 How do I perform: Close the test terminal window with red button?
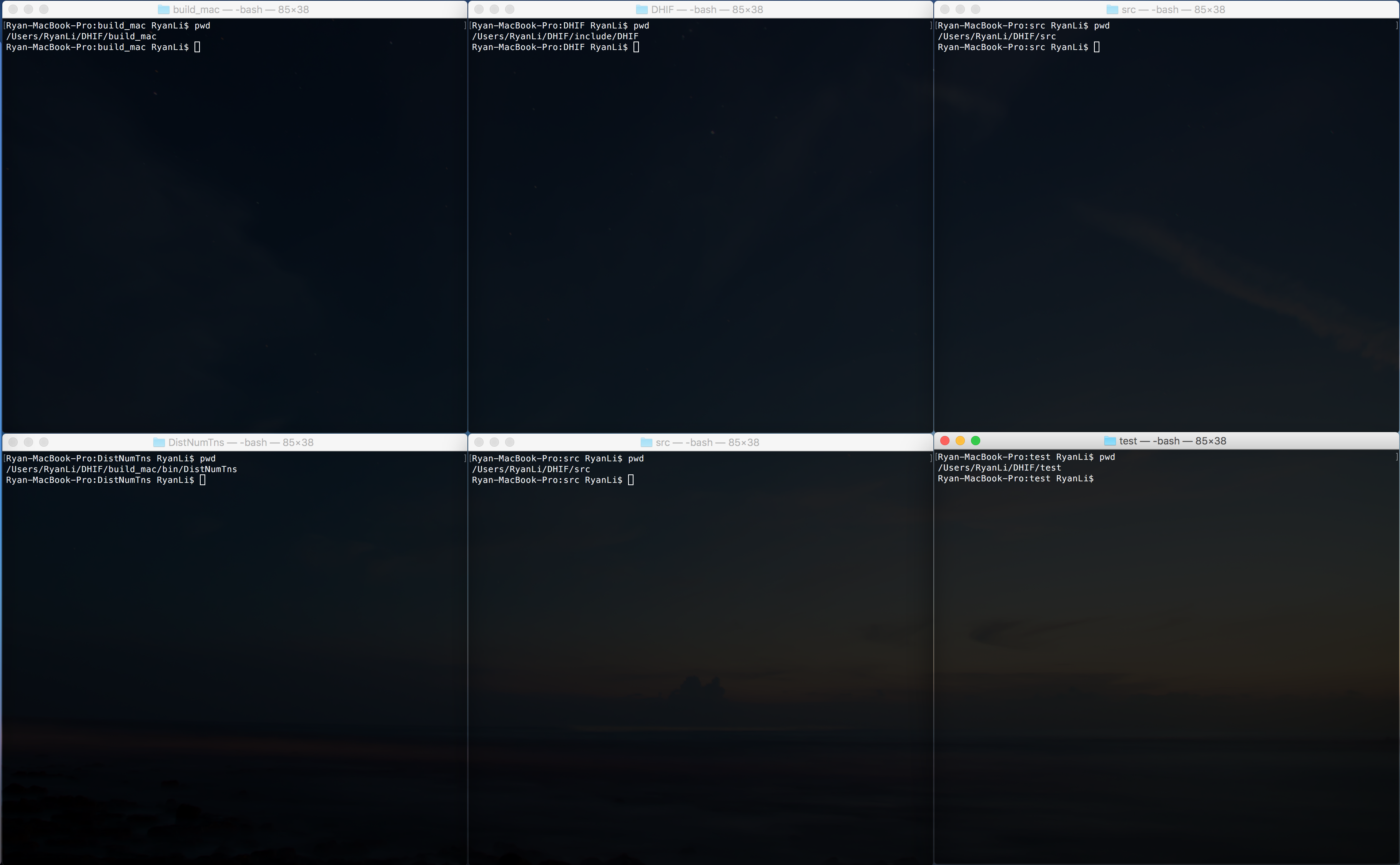pyautogui.click(x=945, y=441)
